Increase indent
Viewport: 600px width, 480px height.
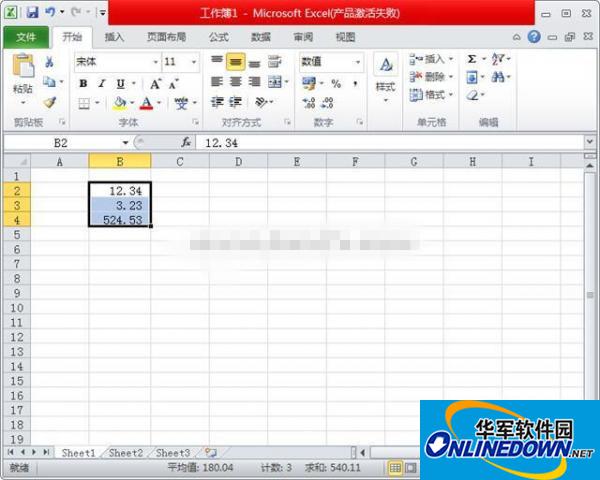(x=236, y=102)
